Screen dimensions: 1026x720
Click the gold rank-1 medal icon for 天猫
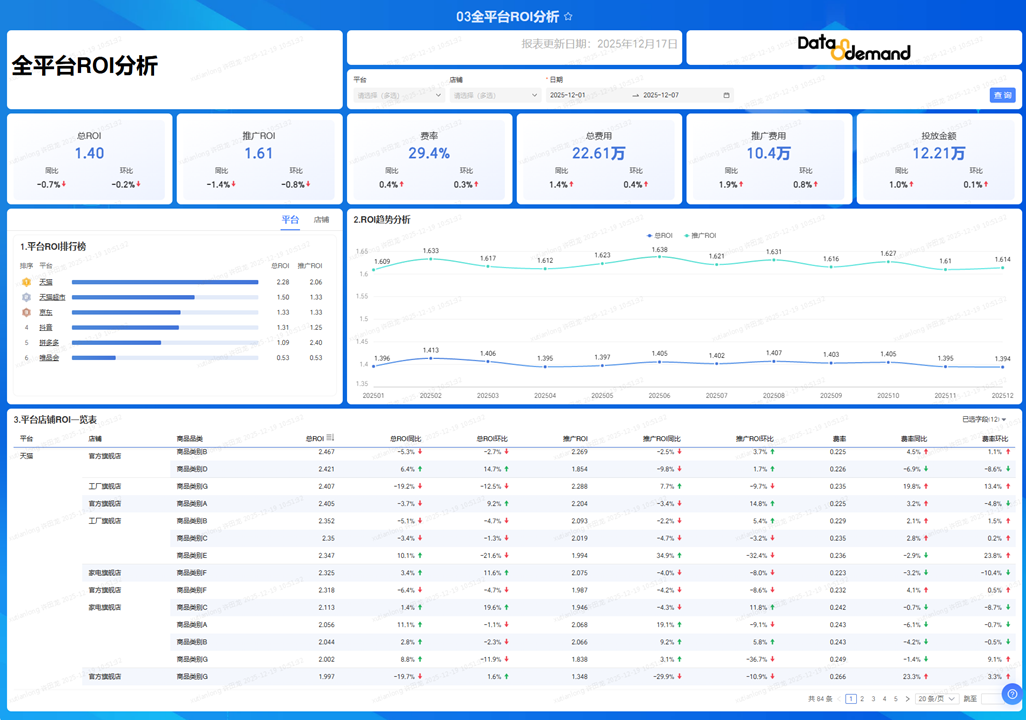pos(26,282)
